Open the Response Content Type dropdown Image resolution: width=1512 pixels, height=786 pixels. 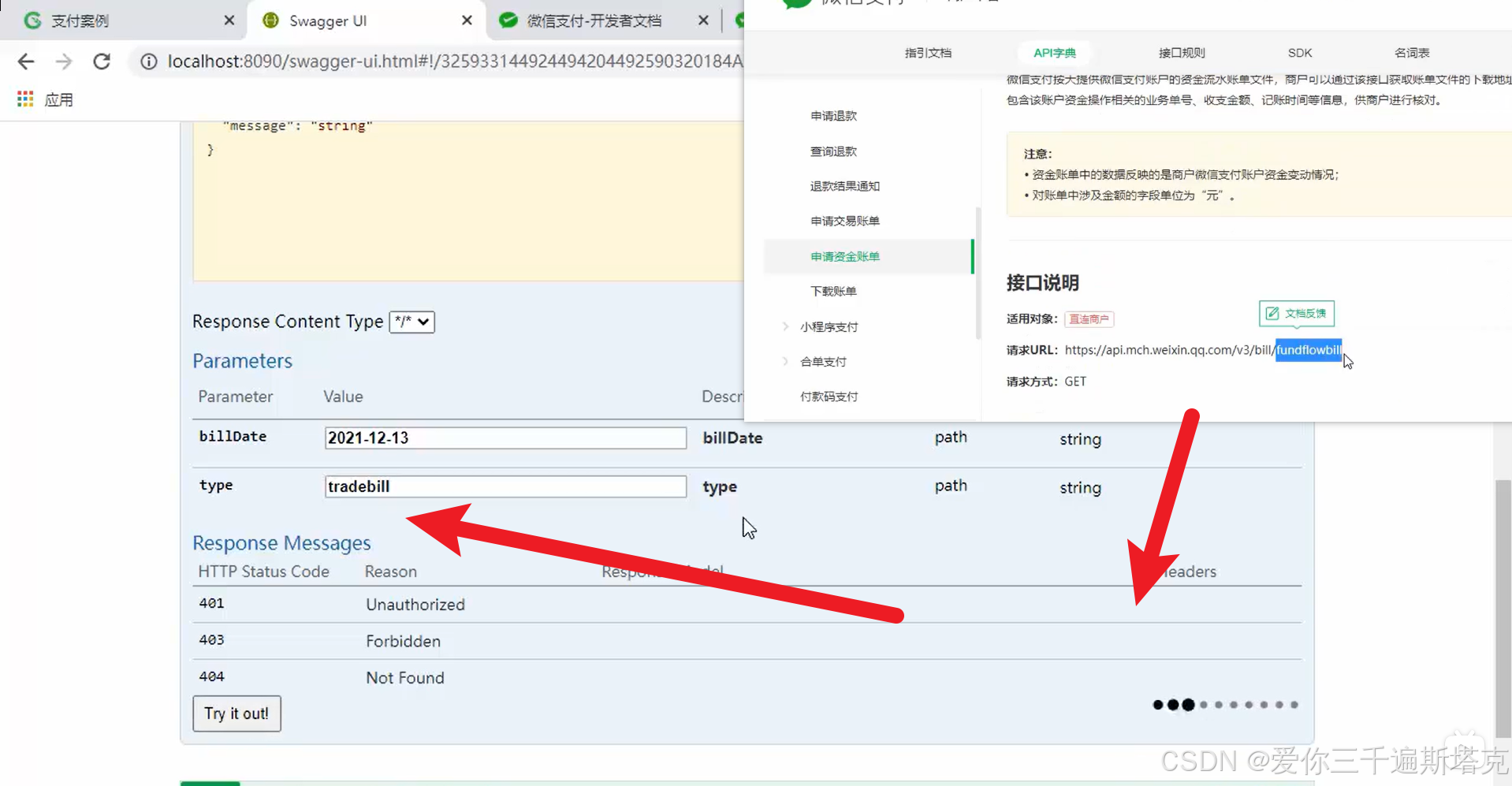[x=412, y=322]
